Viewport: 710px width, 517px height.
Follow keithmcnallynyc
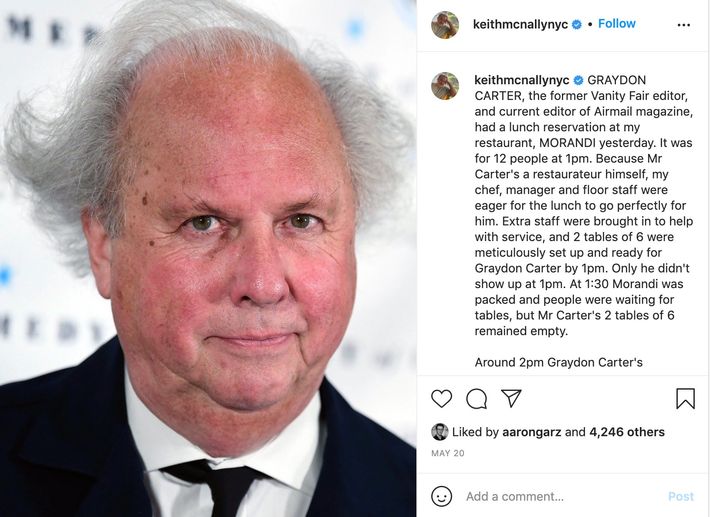(617, 24)
